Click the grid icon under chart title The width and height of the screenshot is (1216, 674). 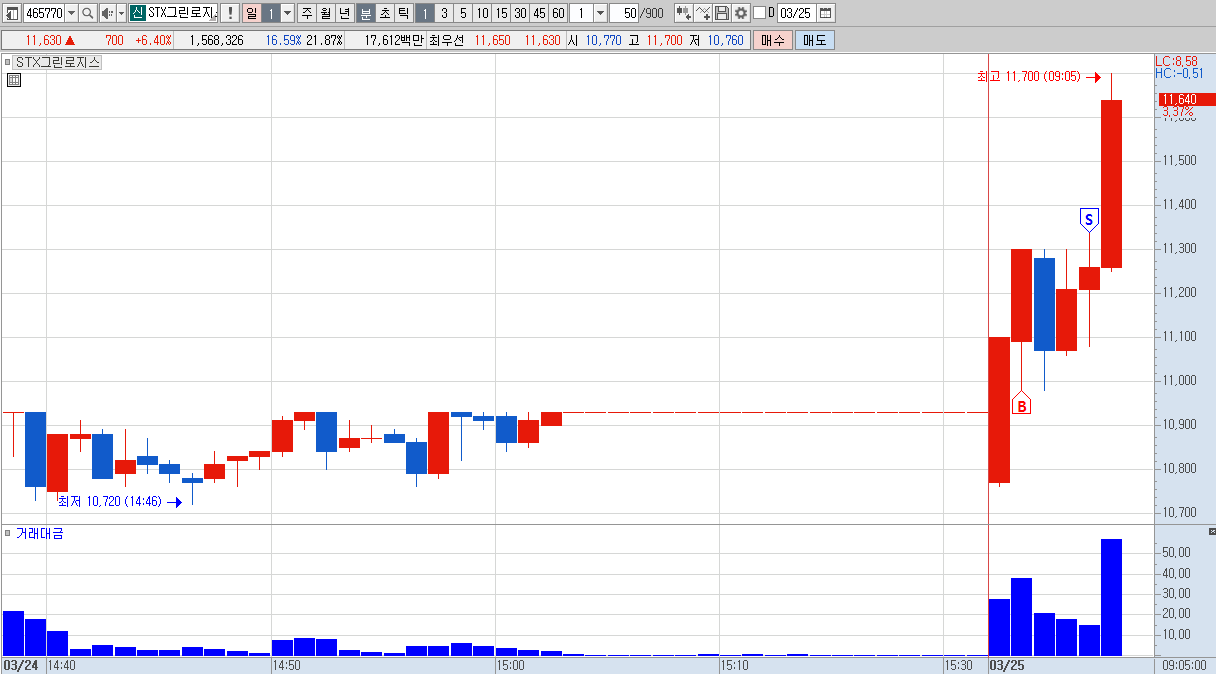pyautogui.click(x=14, y=81)
